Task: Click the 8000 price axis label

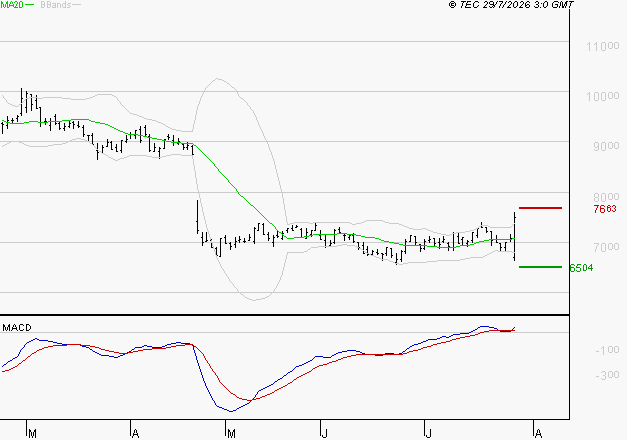Action: [x=606, y=197]
